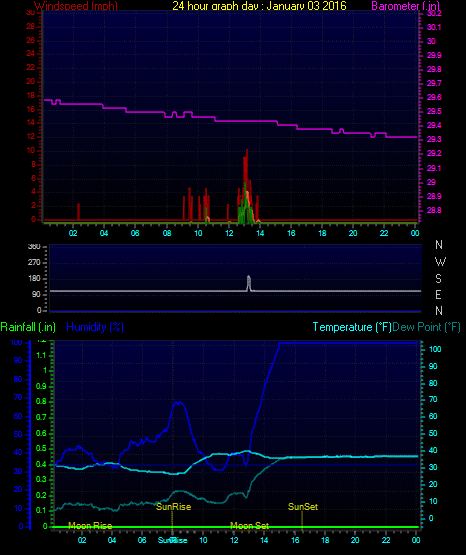Select the graph title January 03 2016
This screenshot has width=466, height=555.
point(306,6)
